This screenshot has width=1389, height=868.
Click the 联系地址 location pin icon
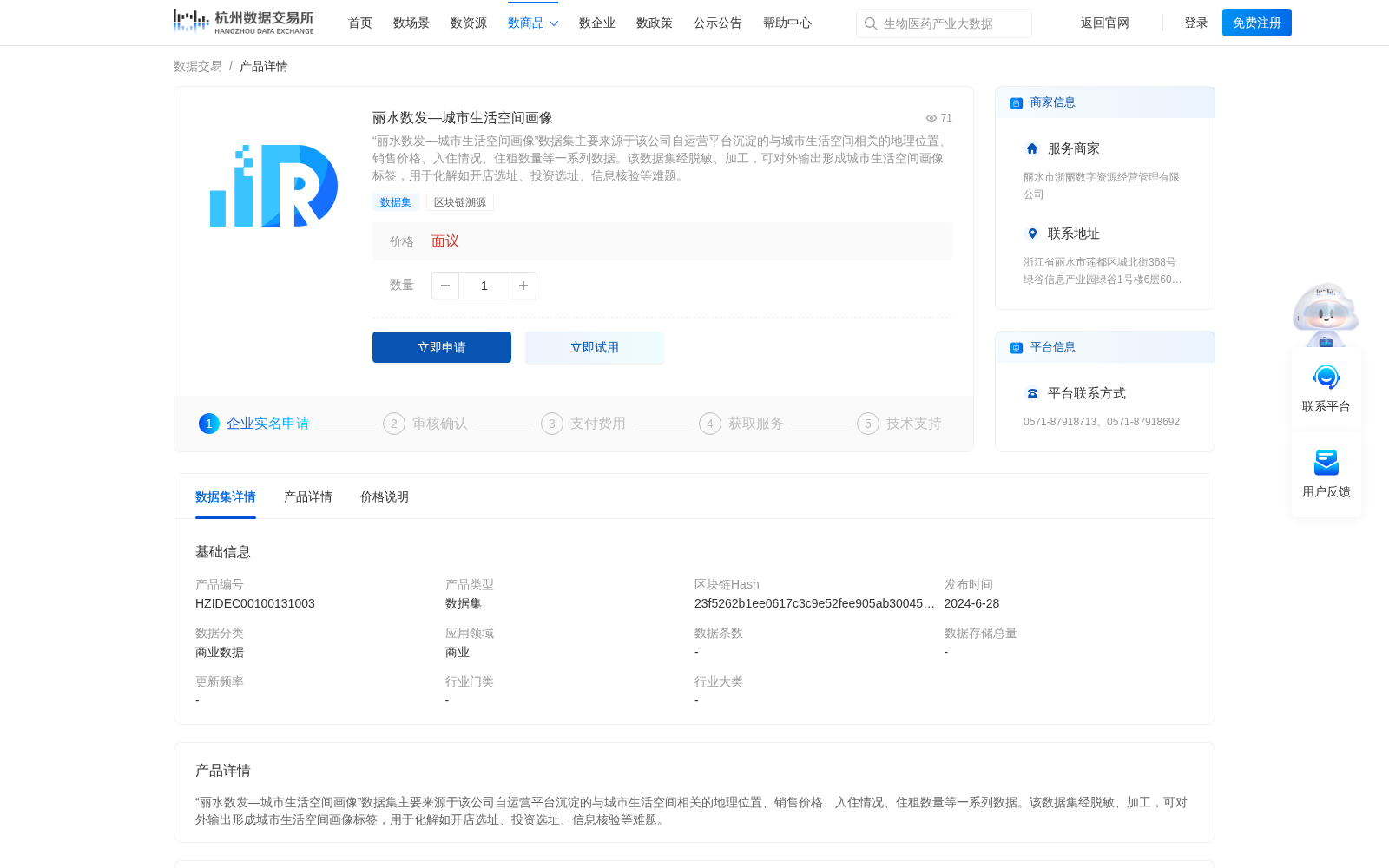point(1032,233)
